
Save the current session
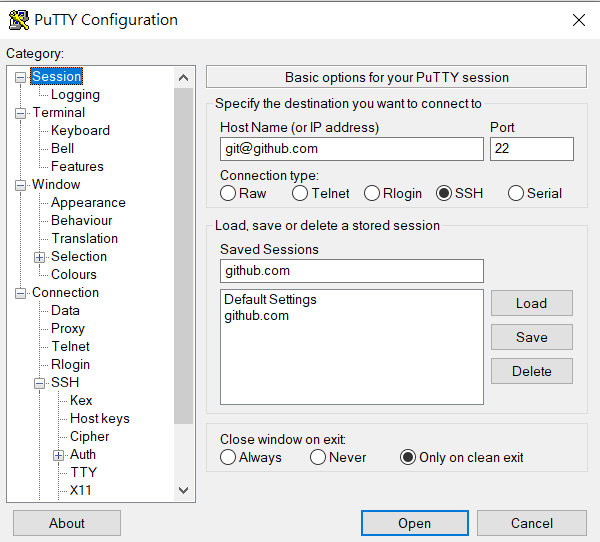(x=532, y=337)
